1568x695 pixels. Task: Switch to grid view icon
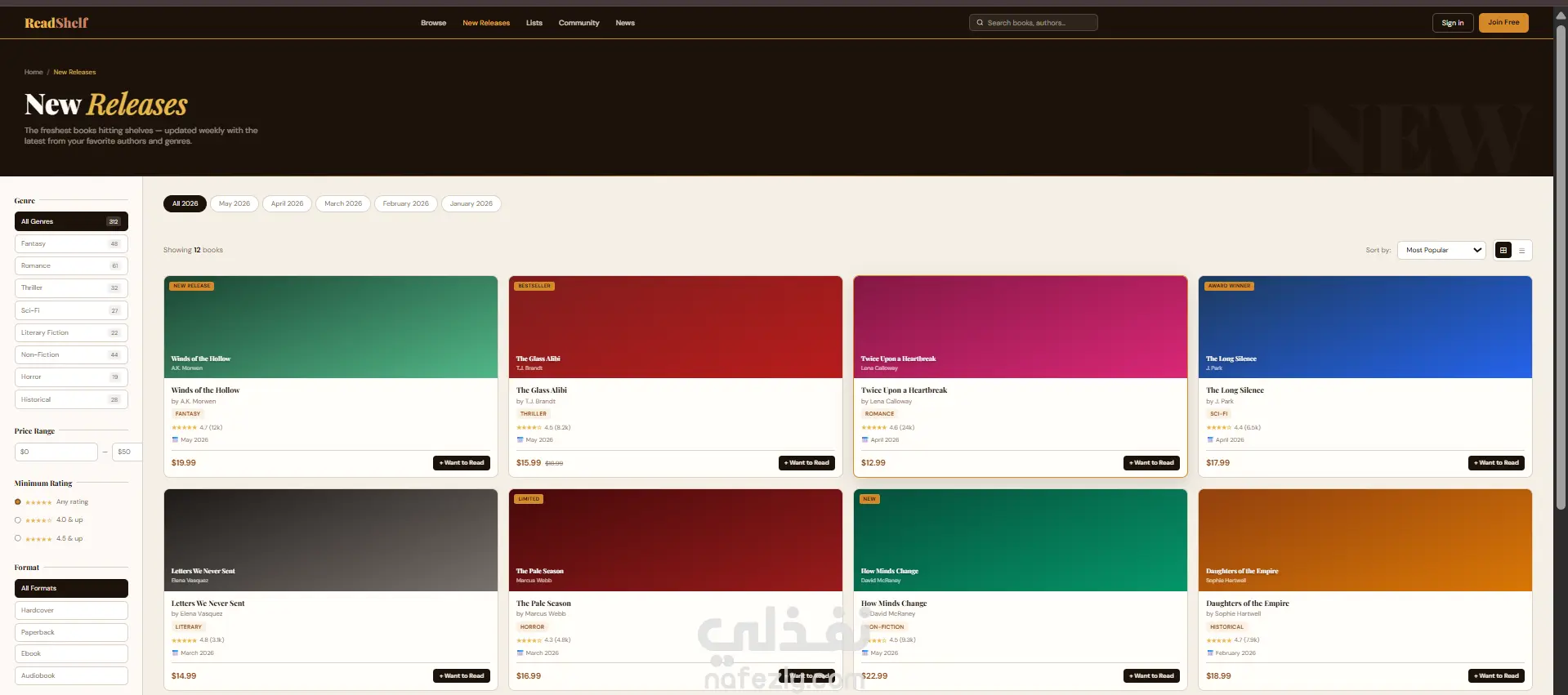1503,251
